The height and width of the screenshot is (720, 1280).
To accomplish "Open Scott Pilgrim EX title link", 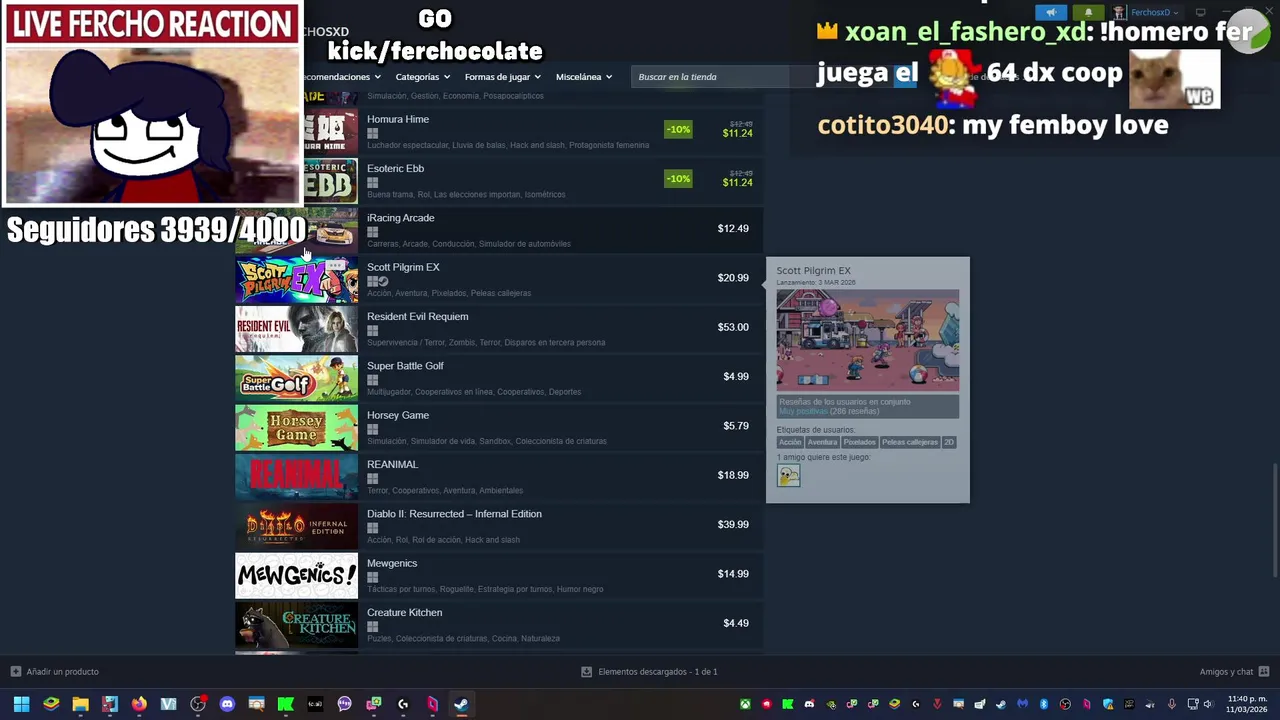I will tap(403, 267).
